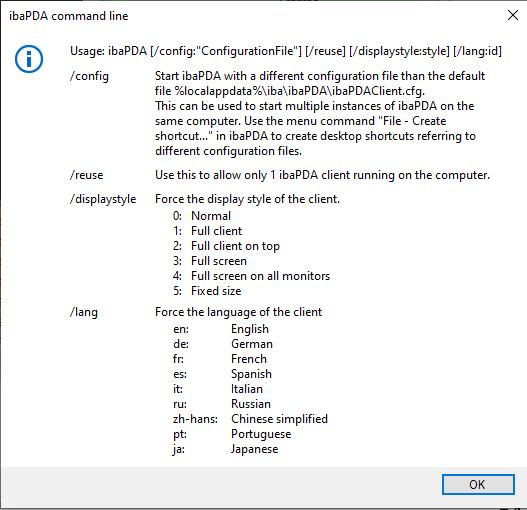527x510 pixels.
Task: Click display style '5: Fixed size'
Action: point(207,291)
